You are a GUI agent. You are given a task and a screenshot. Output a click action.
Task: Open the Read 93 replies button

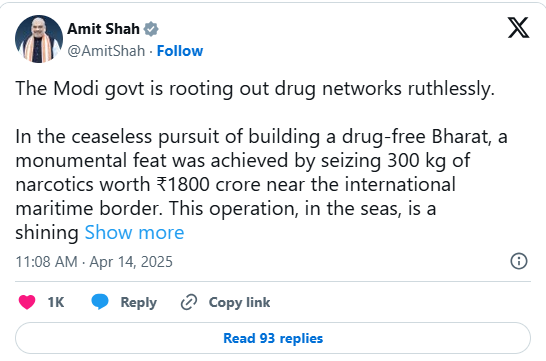[273, 338]
